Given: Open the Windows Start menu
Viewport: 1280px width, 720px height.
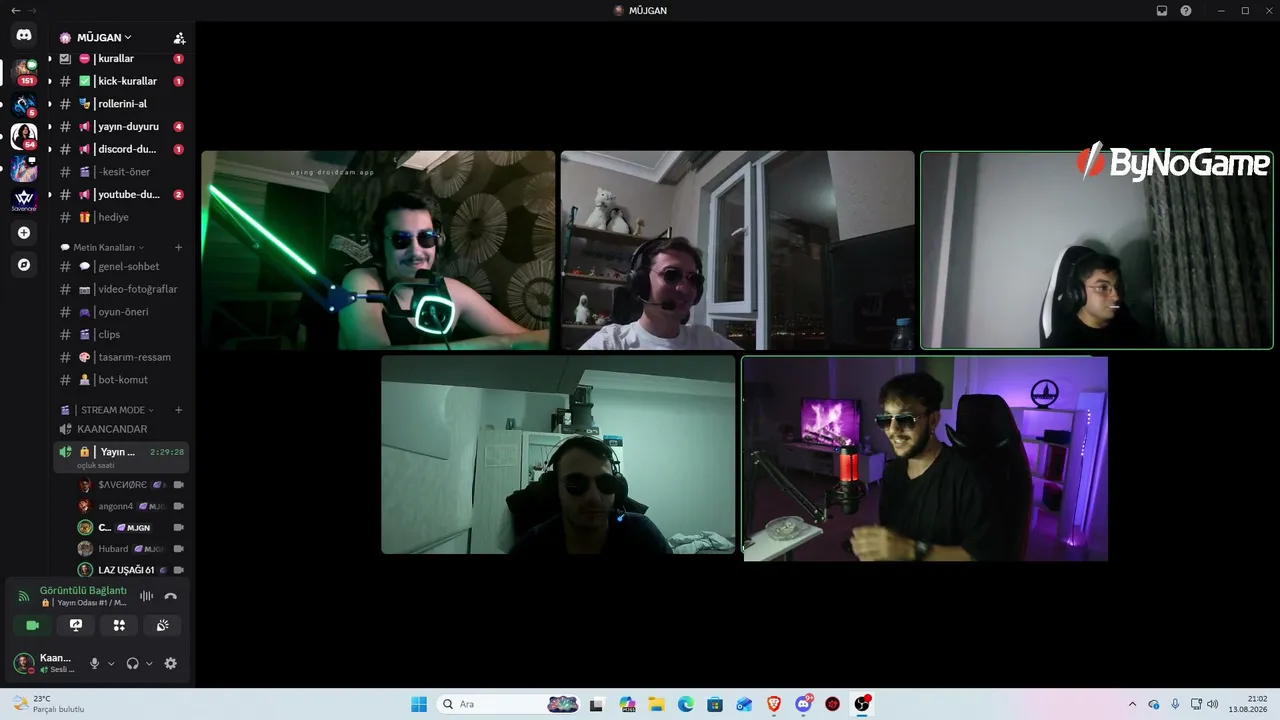Looking at the screenshot, I should 419,704.
